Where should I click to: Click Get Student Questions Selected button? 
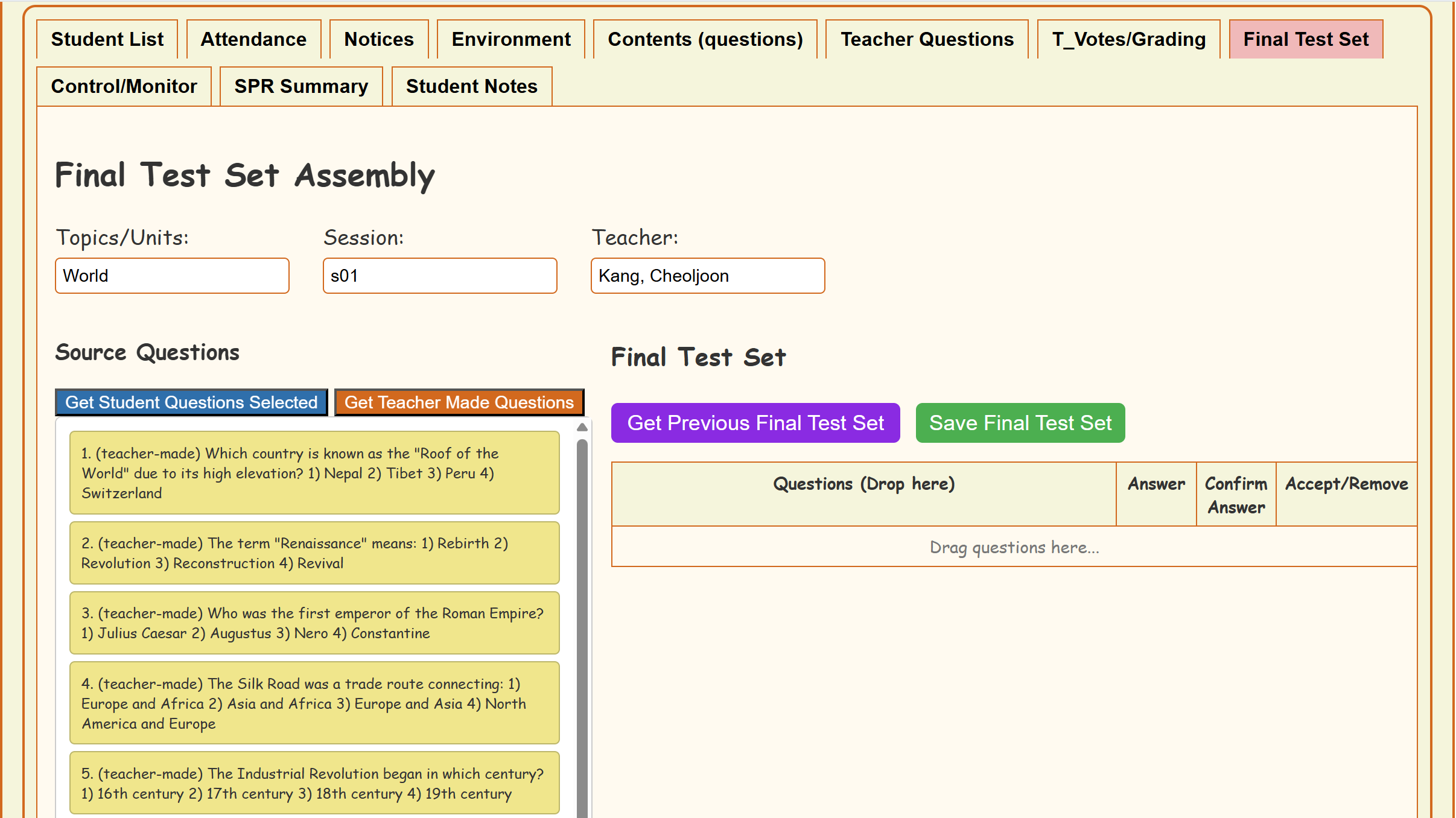point(191,402)
